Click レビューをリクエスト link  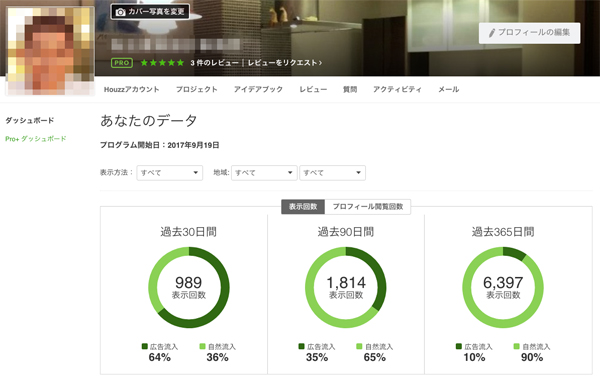(285, 63)
